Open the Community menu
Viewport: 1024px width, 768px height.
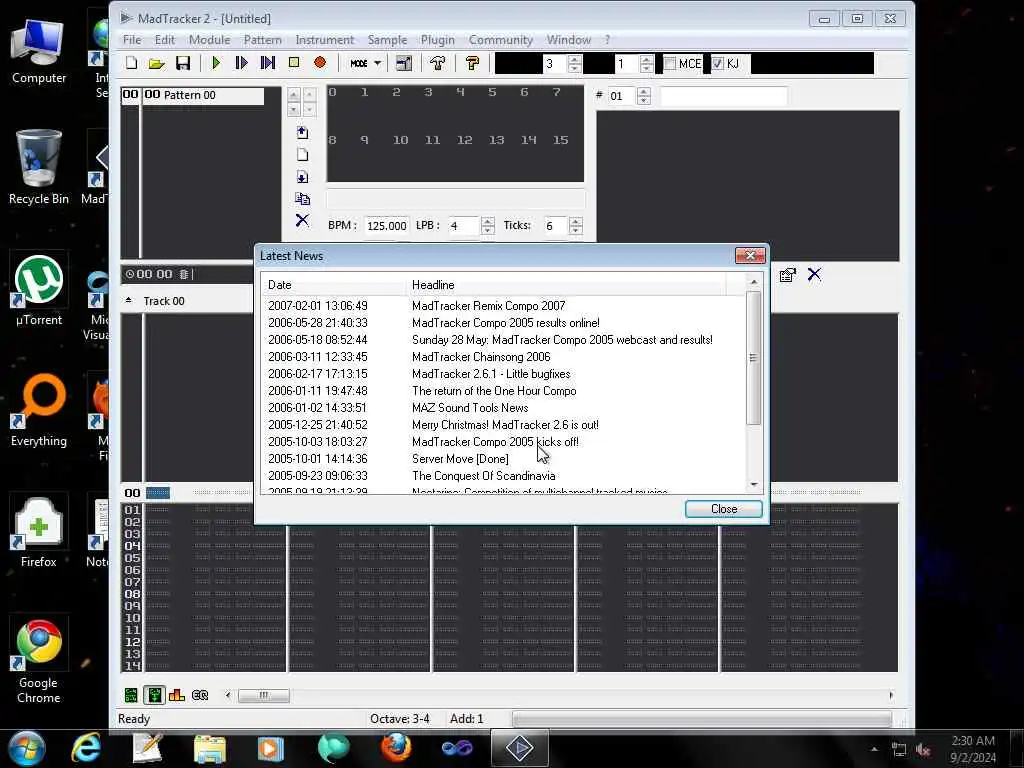pyautogui.click(x=501, y=40)
